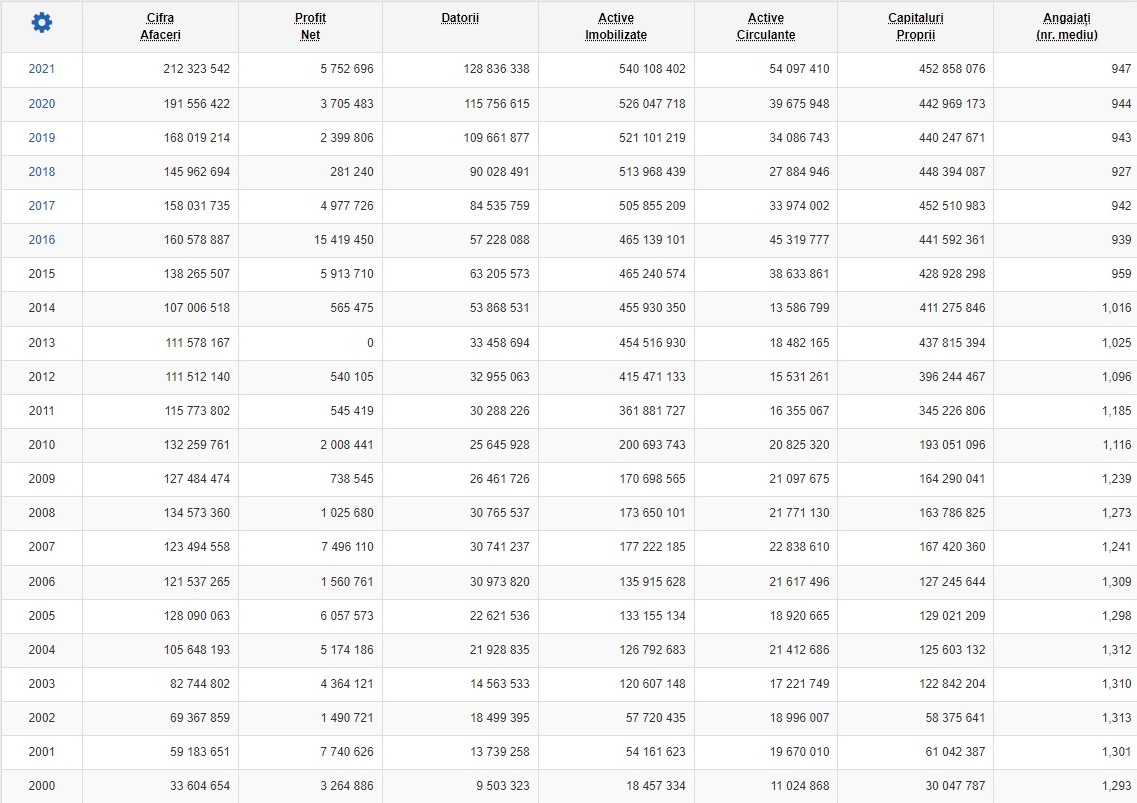Click turnover value 191 556 422
Screen dimensions: 1137x803
coord(197,104)
